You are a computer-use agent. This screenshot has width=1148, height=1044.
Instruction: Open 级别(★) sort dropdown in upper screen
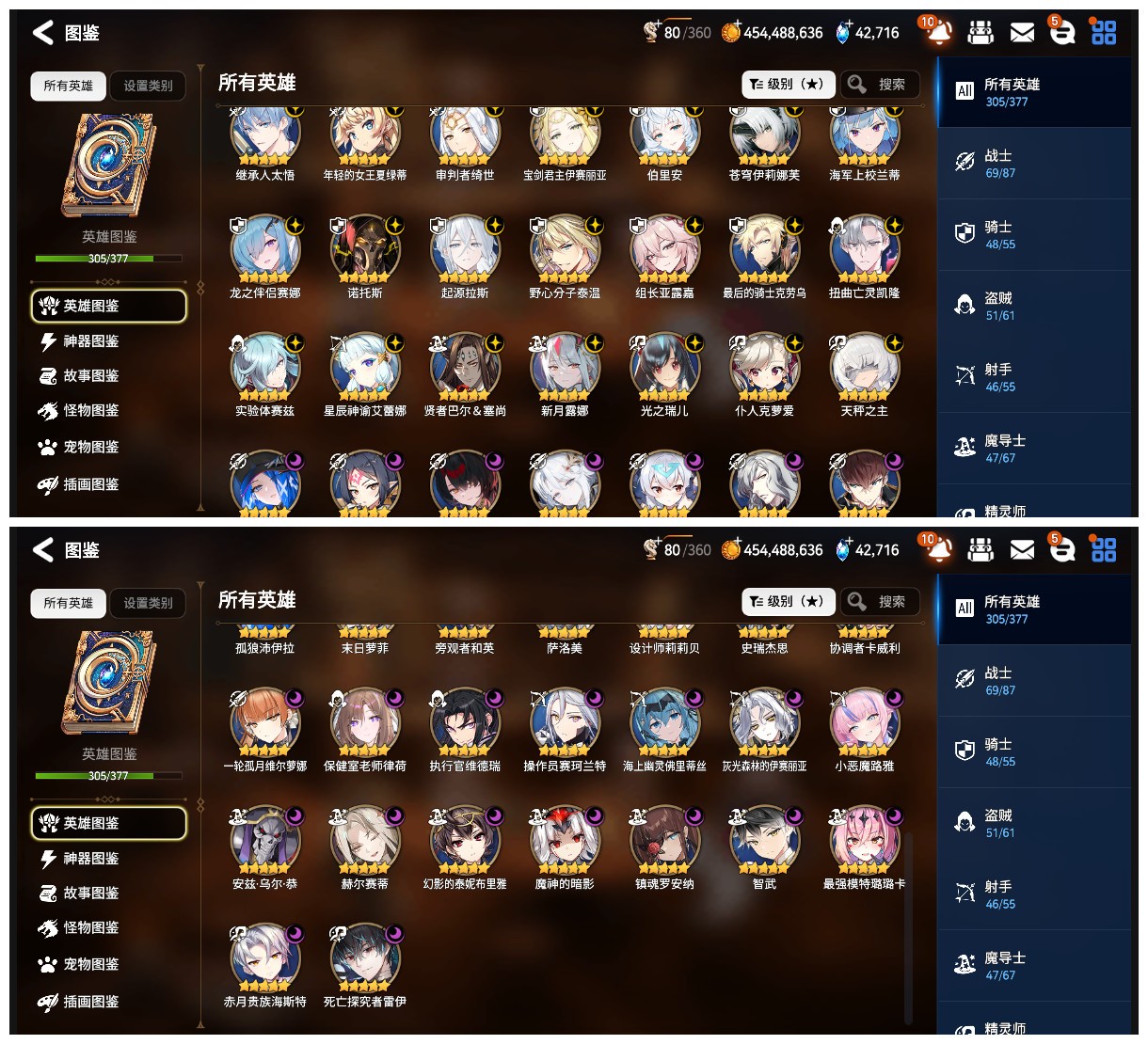pyautogui.click(x=788, y=85)
